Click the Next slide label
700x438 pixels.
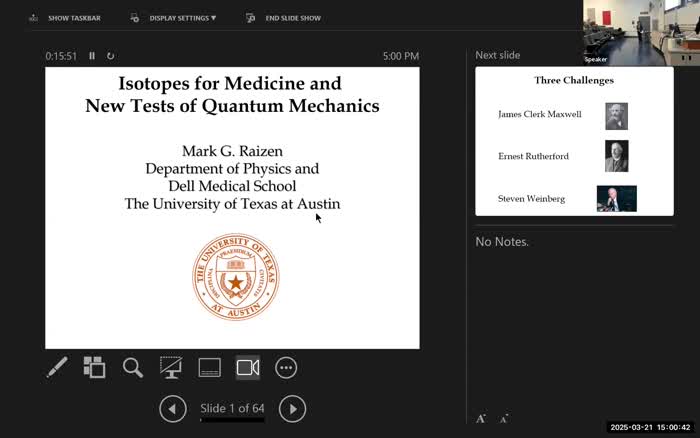coord(498,55)
